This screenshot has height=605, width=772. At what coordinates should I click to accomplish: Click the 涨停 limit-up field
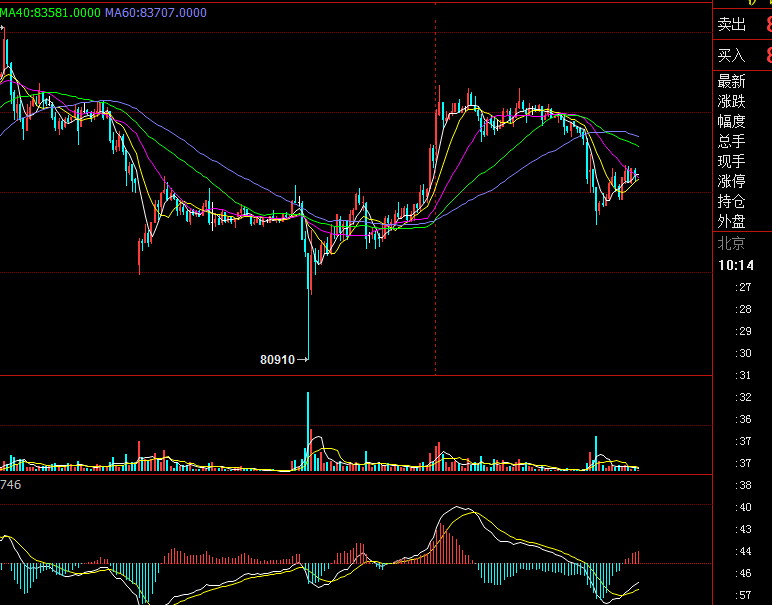pyautogui.click(x=731, y=181)
